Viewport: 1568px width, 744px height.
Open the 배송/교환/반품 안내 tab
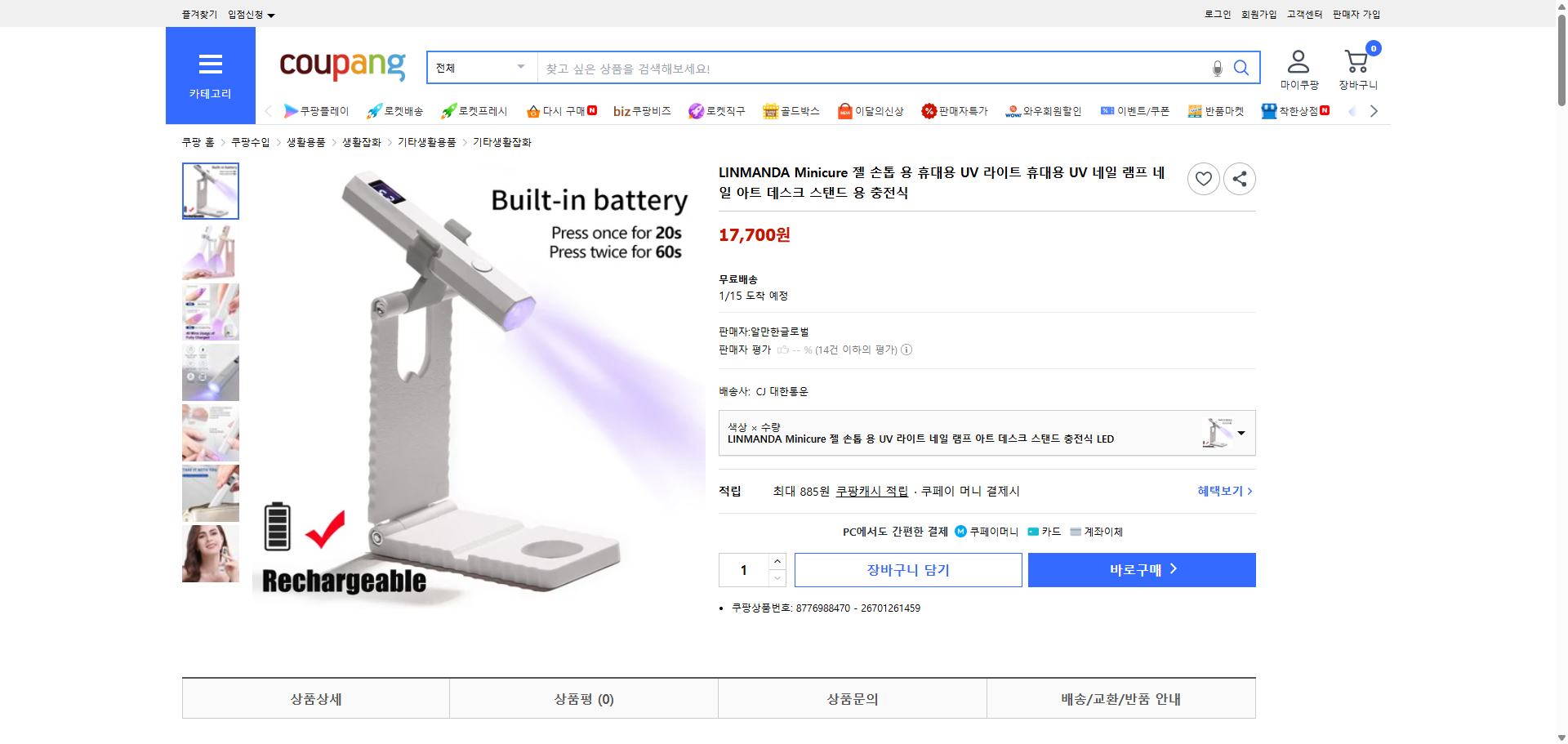point(1120,698)
